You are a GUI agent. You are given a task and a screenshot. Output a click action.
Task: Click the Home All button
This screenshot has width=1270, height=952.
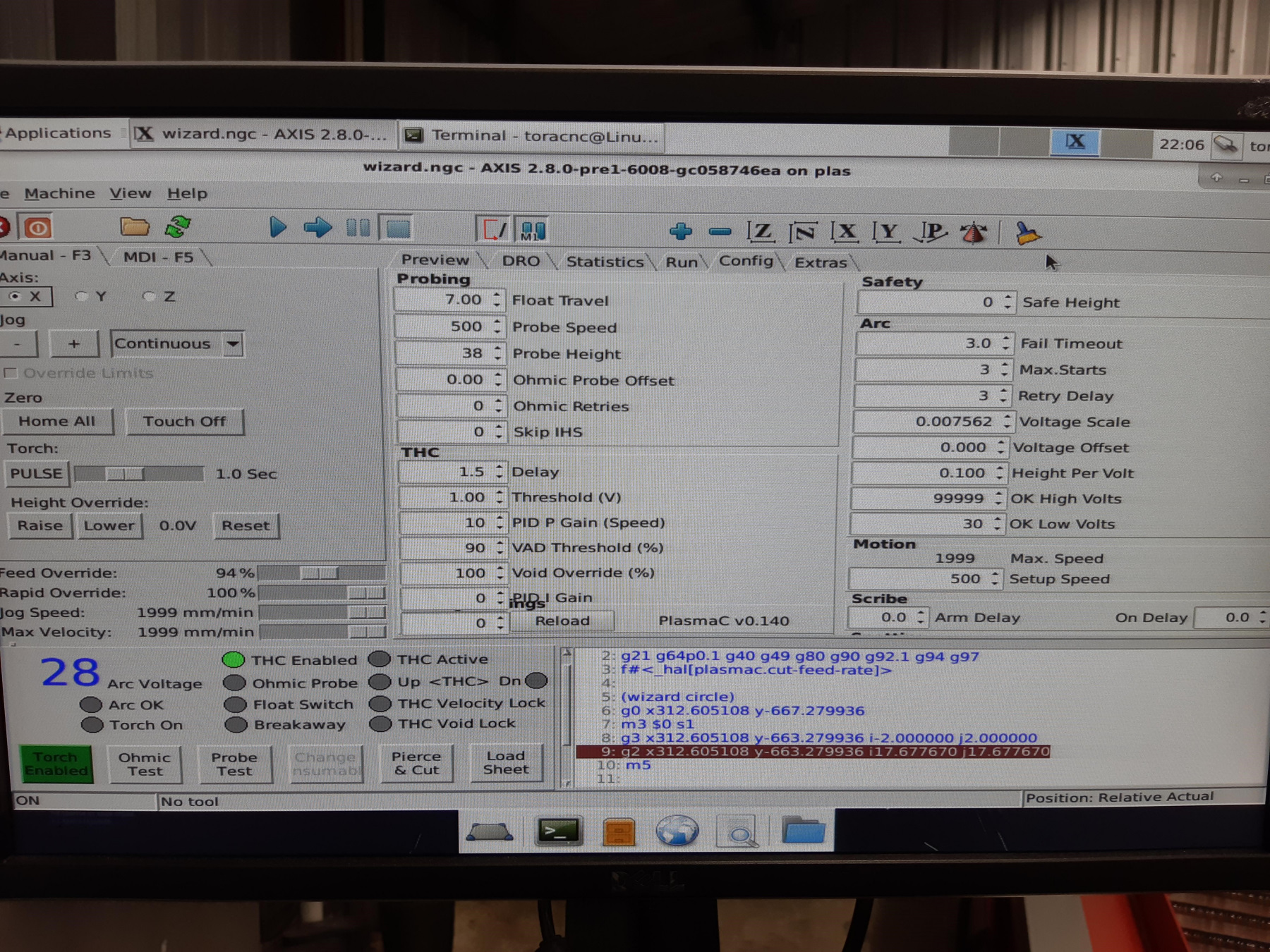(x=57, y=421)
